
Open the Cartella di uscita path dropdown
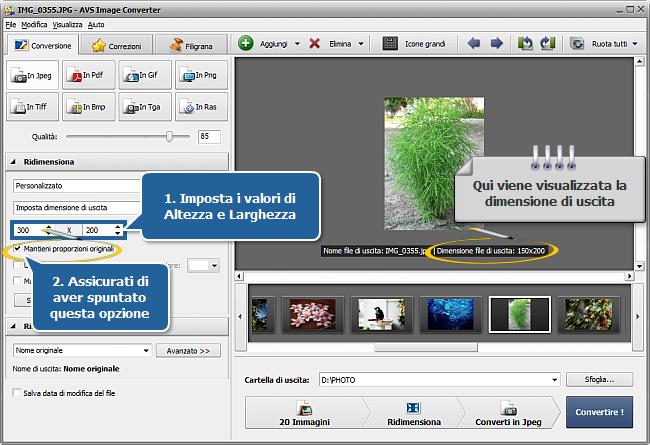[x=554, y=380]
